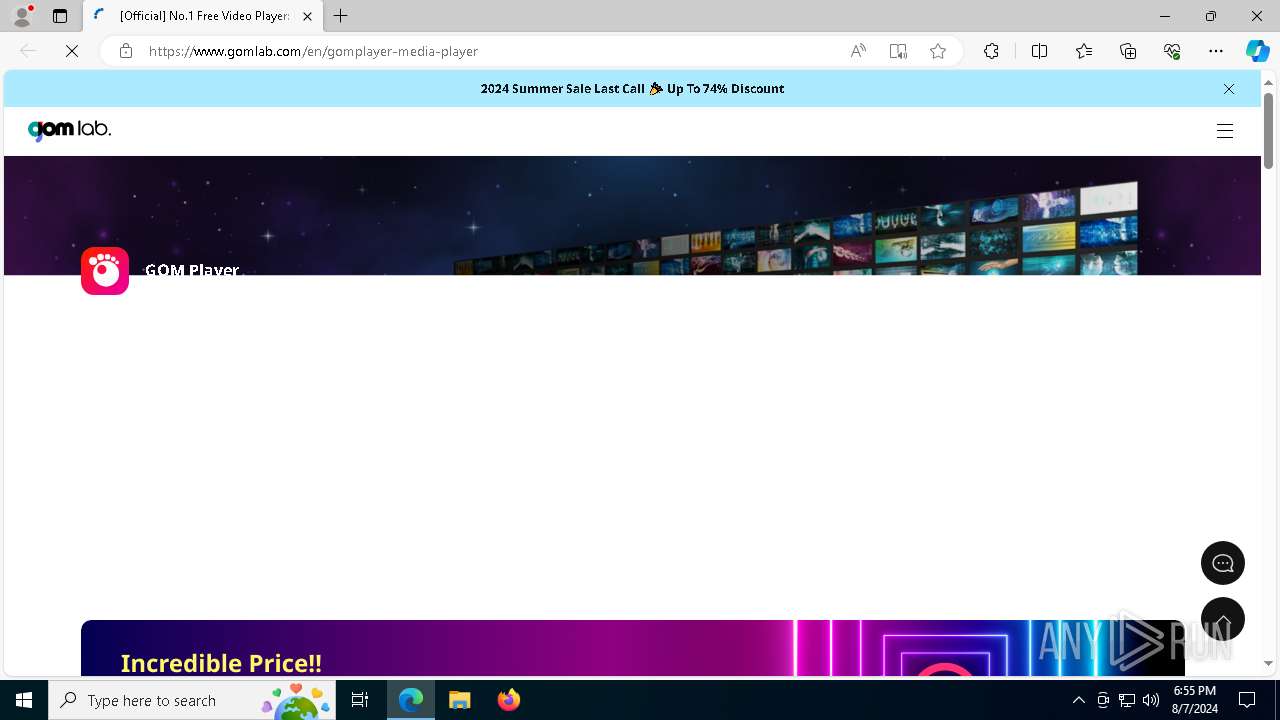Open a new browser tab
The image size is (1280, 720).
click(341, 16)
